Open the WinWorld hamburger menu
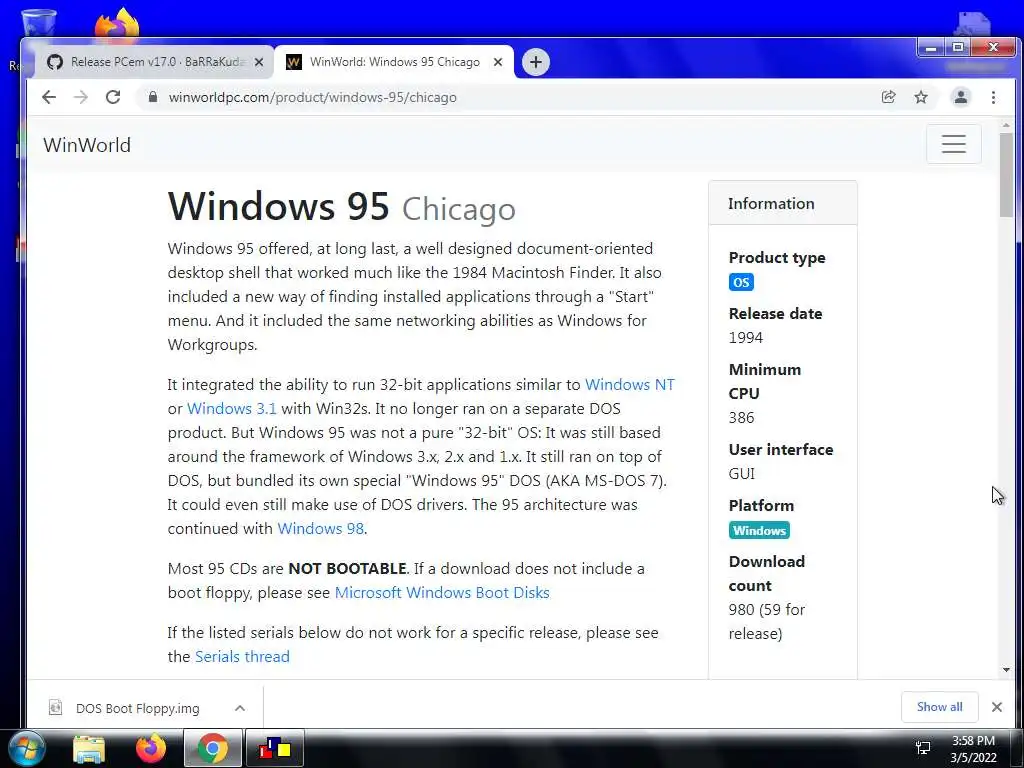Viewport: 1024px width, 768px height. 953,144
